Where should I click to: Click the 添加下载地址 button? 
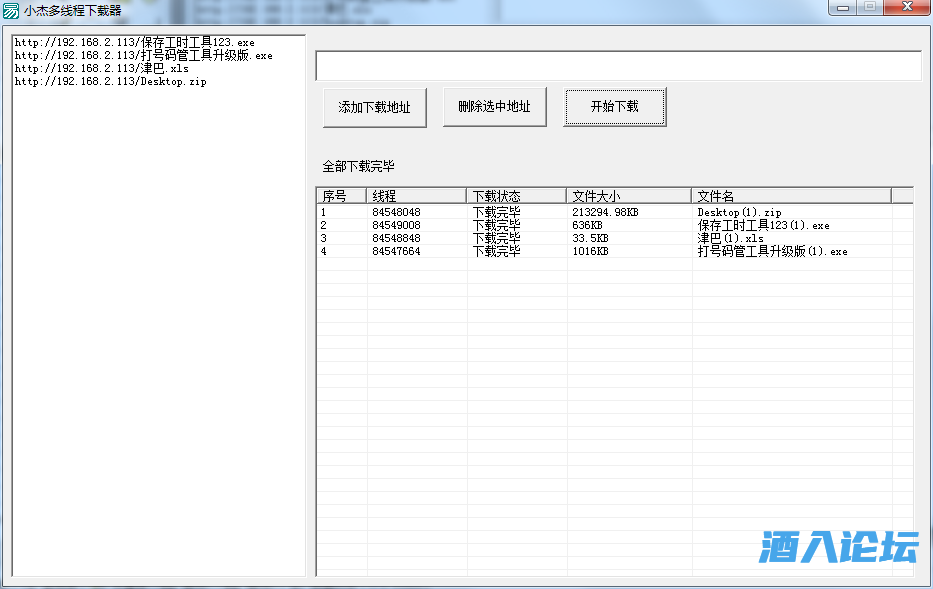[x=374, y=107]
